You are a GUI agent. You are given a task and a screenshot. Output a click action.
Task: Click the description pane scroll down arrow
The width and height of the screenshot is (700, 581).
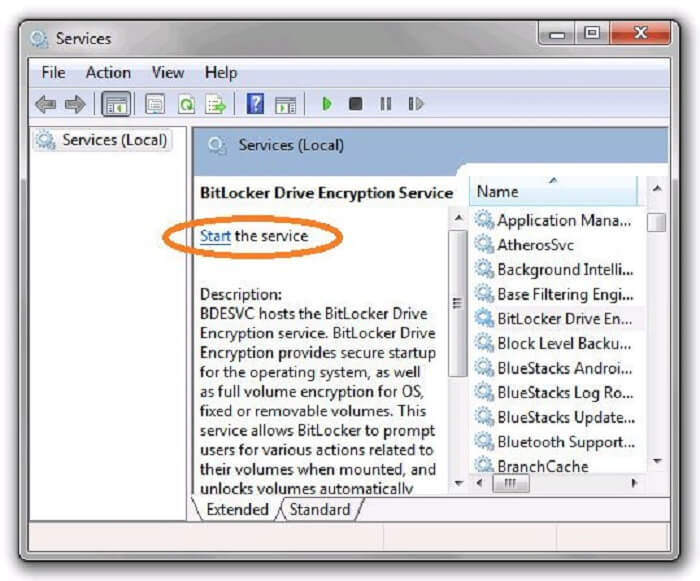tap(458, 483)
